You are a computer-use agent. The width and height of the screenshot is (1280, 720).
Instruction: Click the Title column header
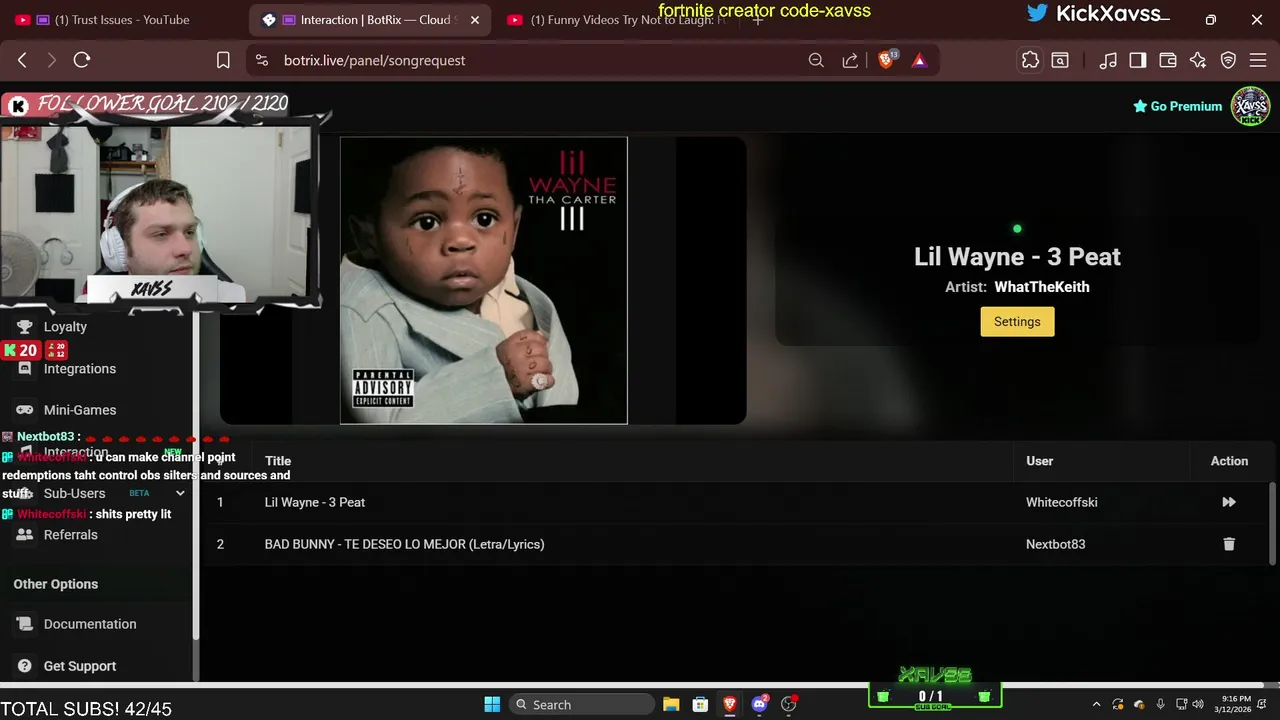(x=278, y=461)
